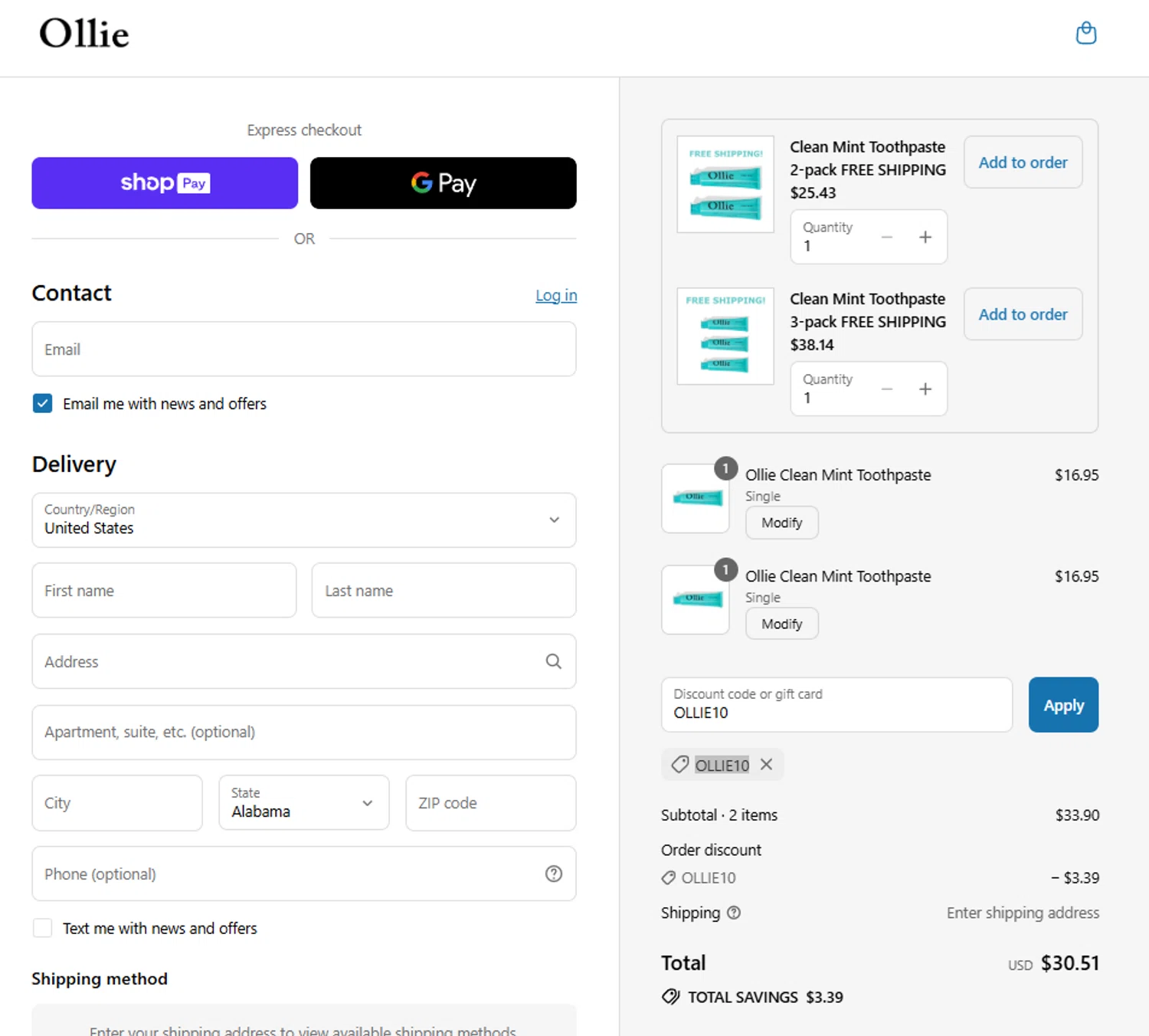Click the Subtotal 2 items label

click(x=719, y=815)
